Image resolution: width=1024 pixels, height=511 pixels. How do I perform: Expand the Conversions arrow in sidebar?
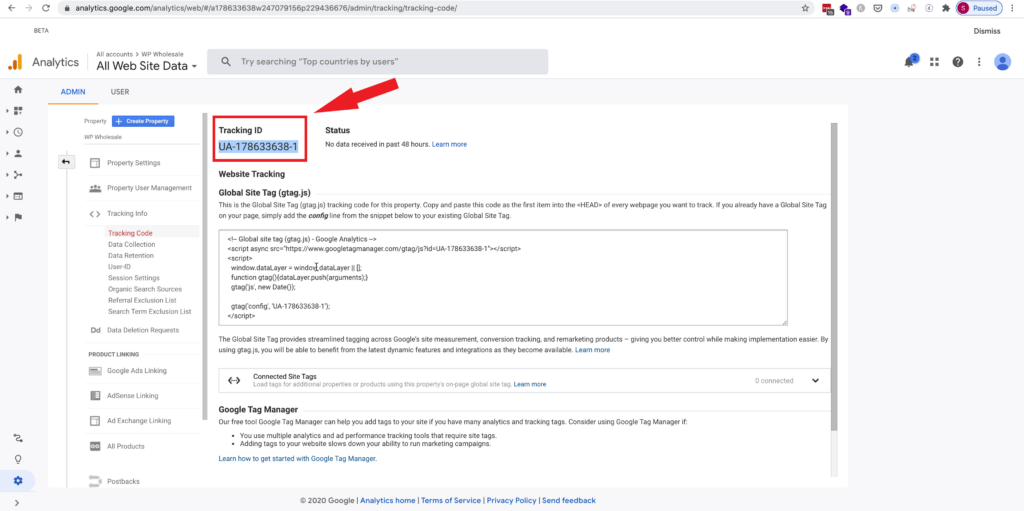[x=7, y=217]
